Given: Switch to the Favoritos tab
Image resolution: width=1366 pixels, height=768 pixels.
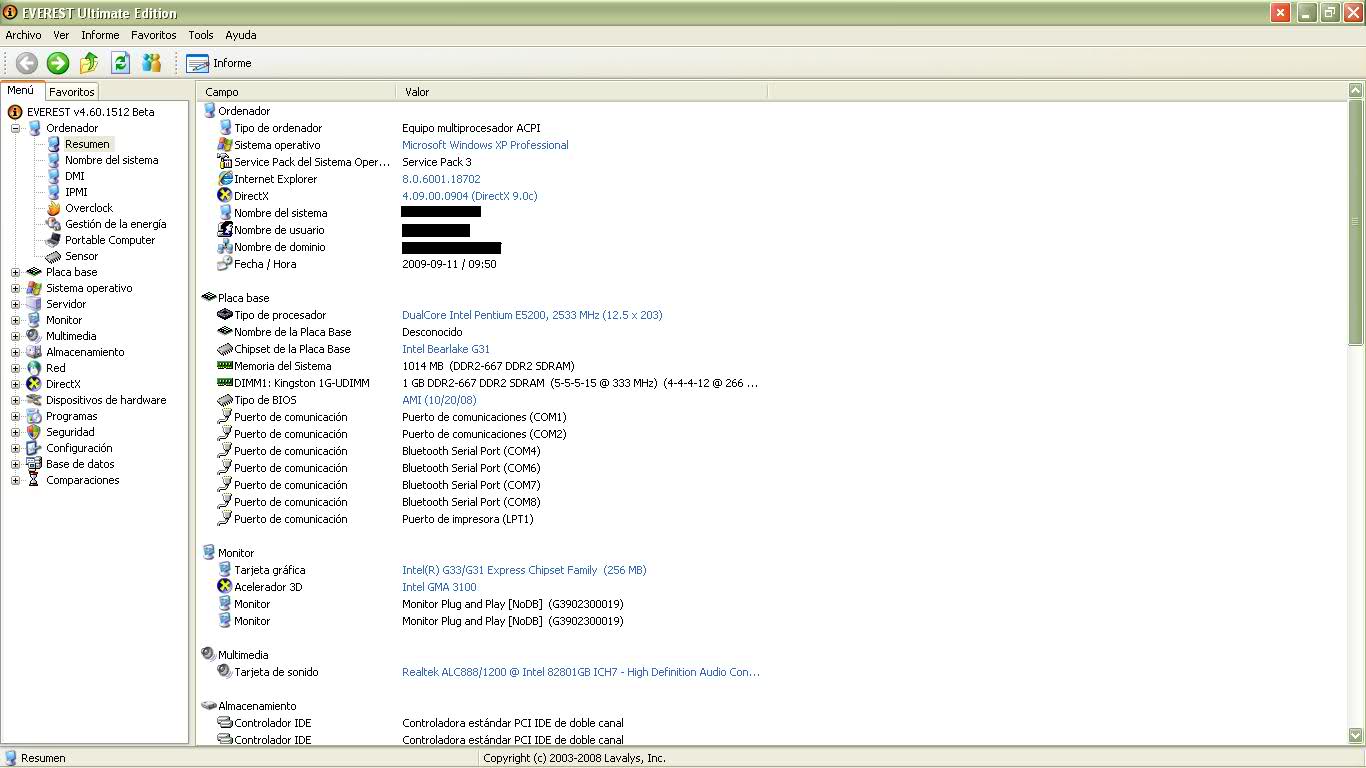Looking at the screenshot, I should pos(72,92).
